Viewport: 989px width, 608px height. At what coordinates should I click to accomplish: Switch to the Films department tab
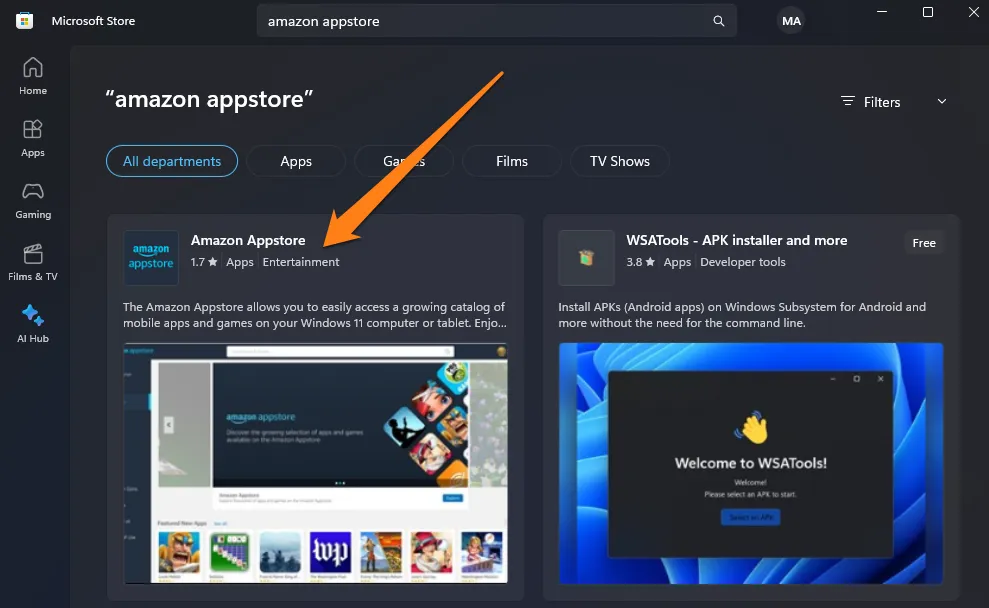(x=512, y=161)
